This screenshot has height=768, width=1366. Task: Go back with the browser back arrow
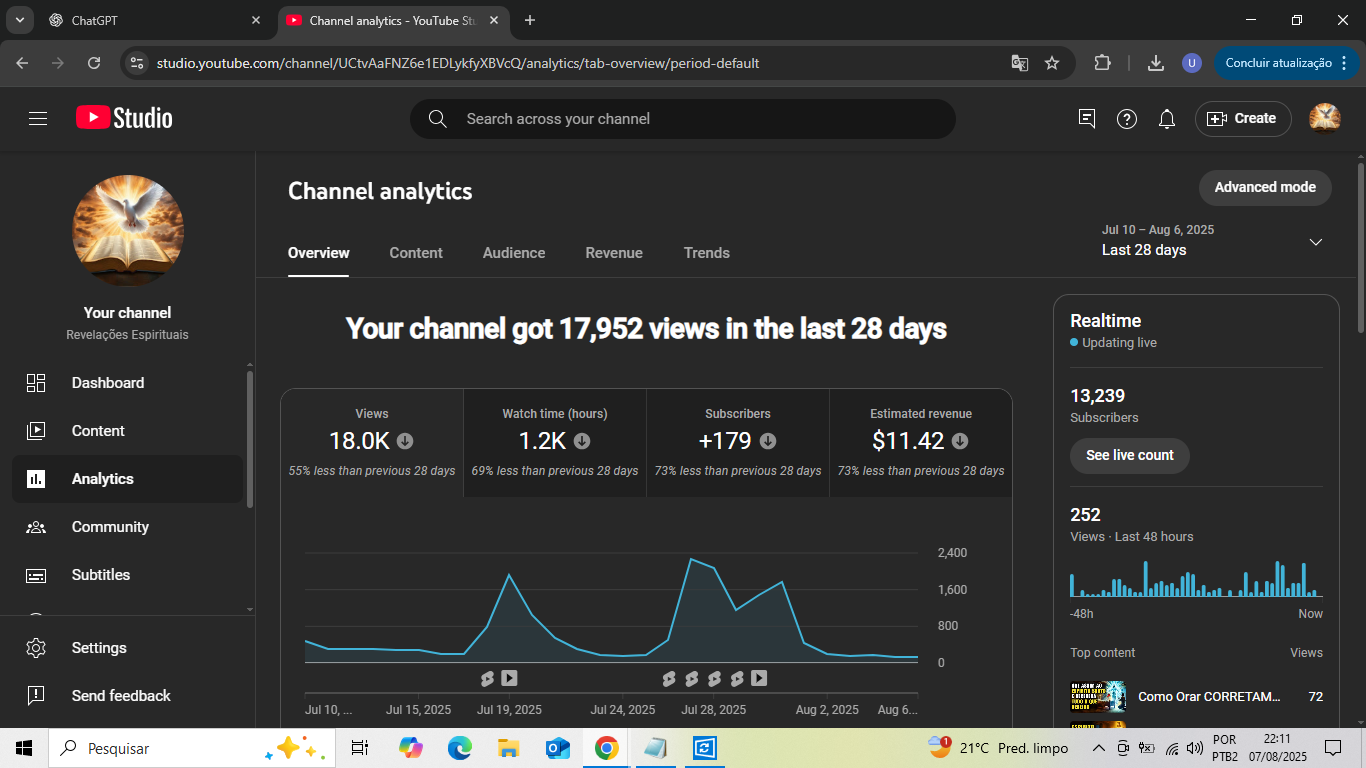(23, 63)
